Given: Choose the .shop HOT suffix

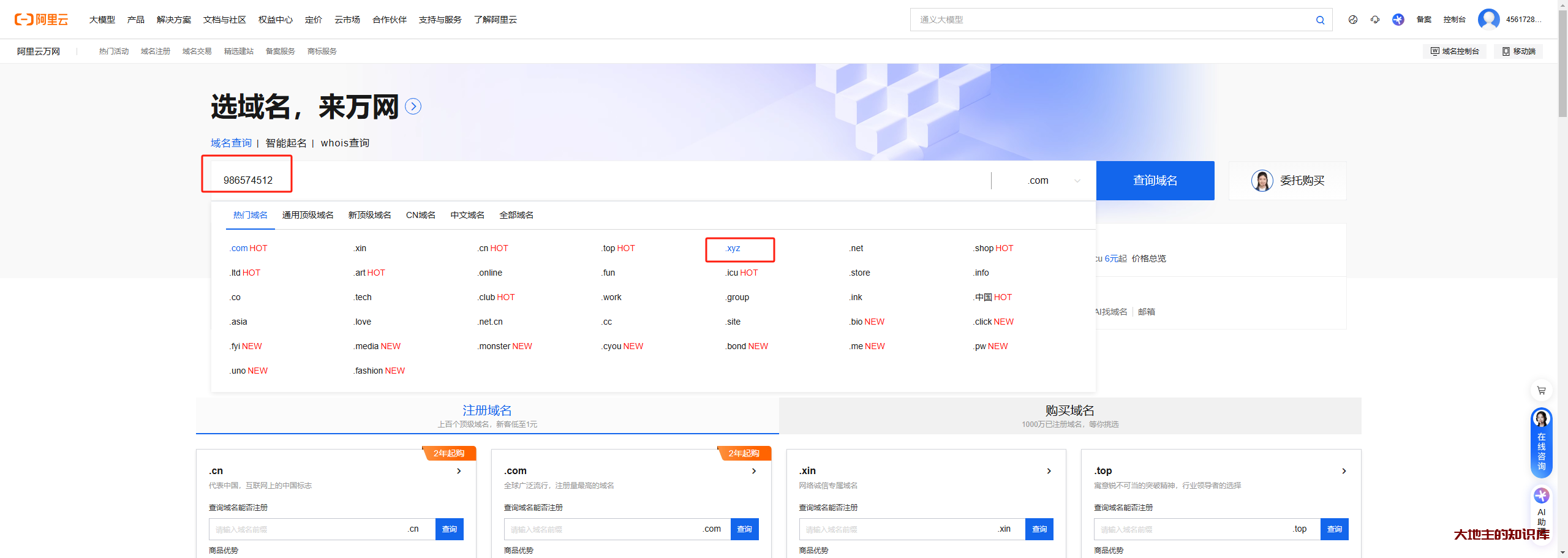Looking at the screenshot, I should [x=993, y=248].
